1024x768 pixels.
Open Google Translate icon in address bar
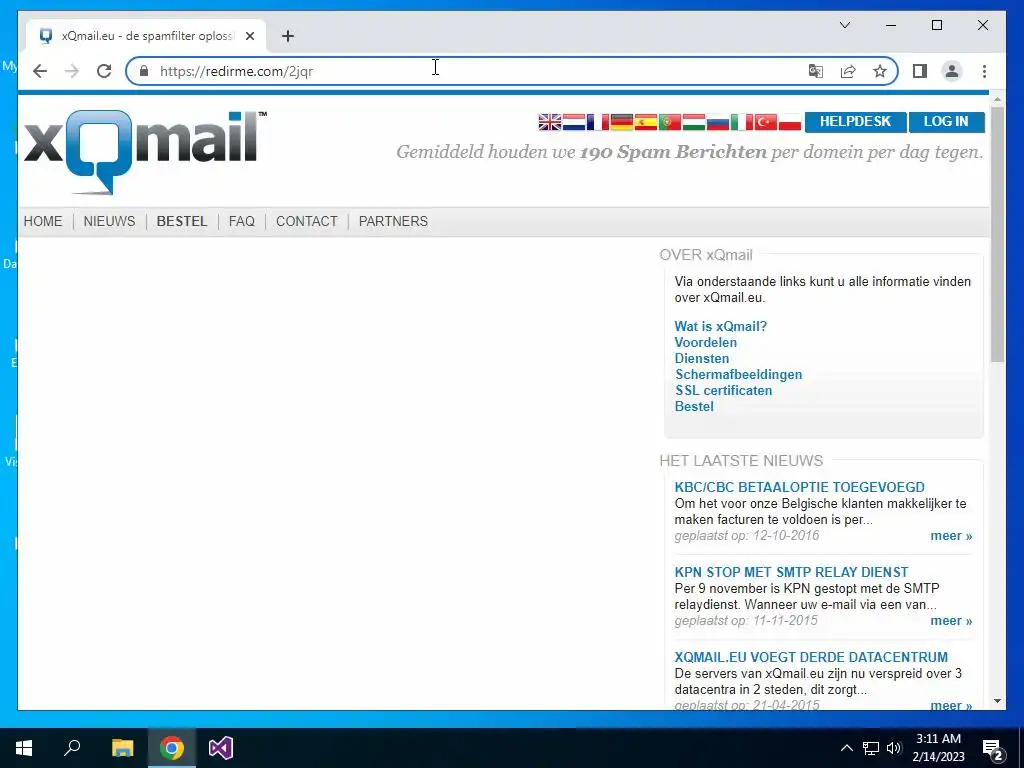pyautogui.click(x=816, y=71)
